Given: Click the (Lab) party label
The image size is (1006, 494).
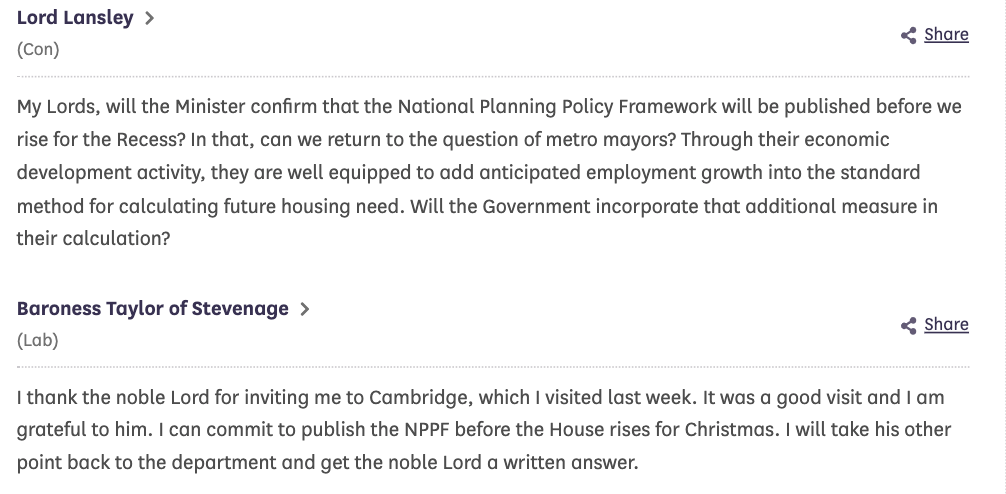Looking at the screenshot, I should [x=38, y=340].
